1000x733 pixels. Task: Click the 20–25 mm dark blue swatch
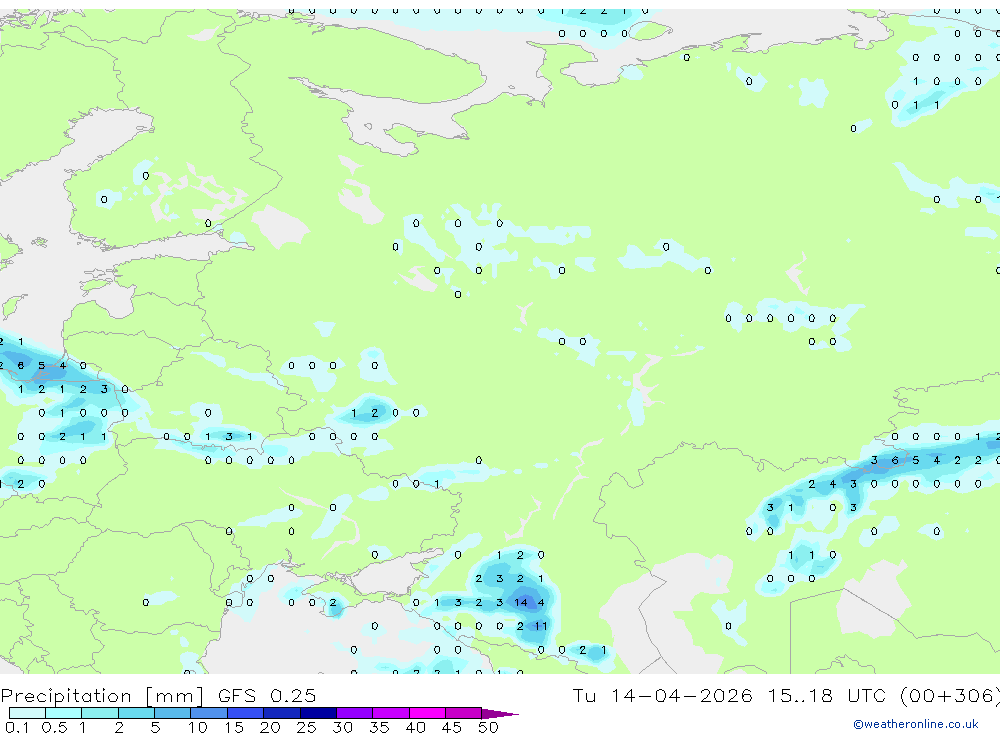click(x=282, y=713)
